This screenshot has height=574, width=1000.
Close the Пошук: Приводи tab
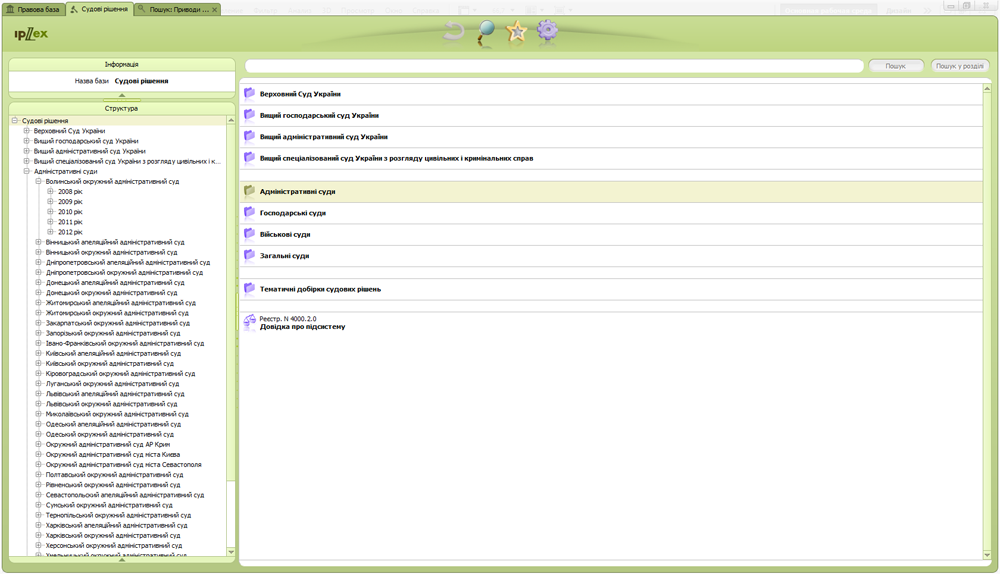[x=215, y=10]
